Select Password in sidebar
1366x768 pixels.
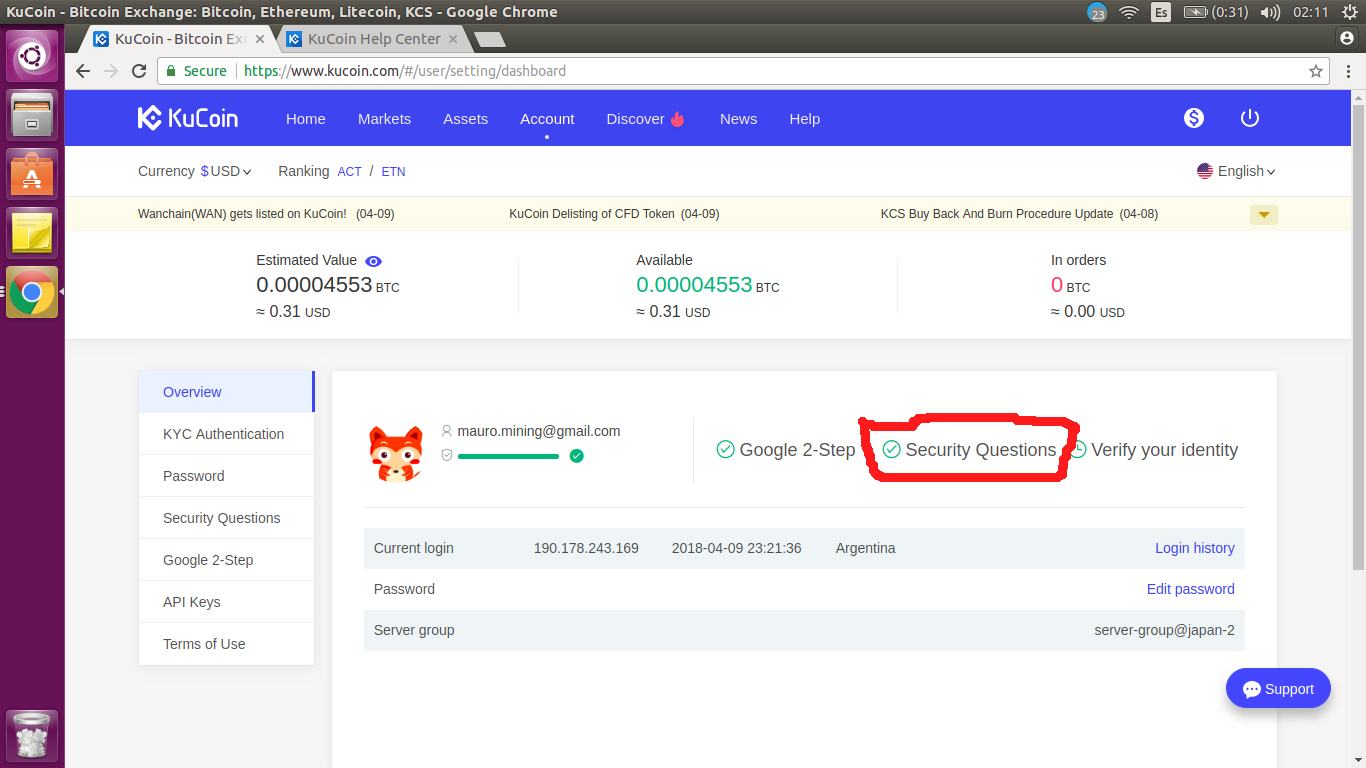coord(226,476)
